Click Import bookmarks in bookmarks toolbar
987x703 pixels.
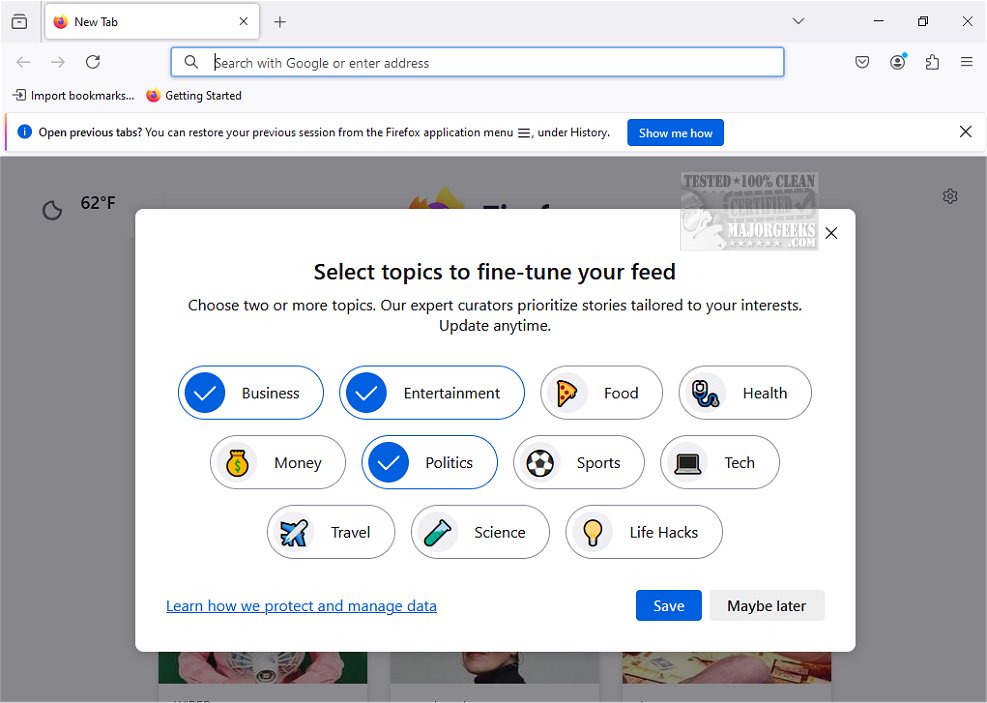click(x=74, y=96)
